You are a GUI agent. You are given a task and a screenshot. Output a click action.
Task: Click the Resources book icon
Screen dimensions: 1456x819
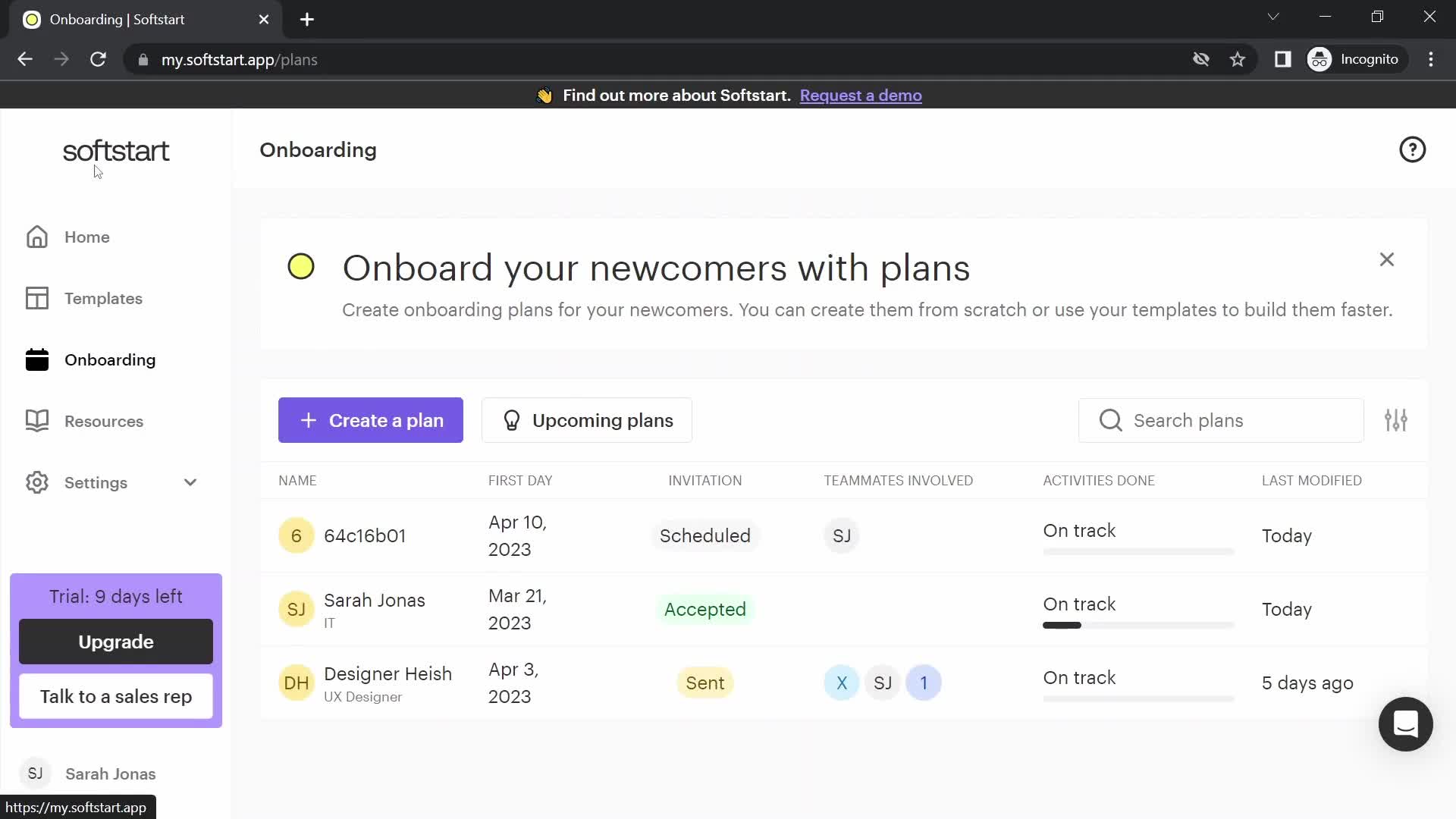point(36,422)
